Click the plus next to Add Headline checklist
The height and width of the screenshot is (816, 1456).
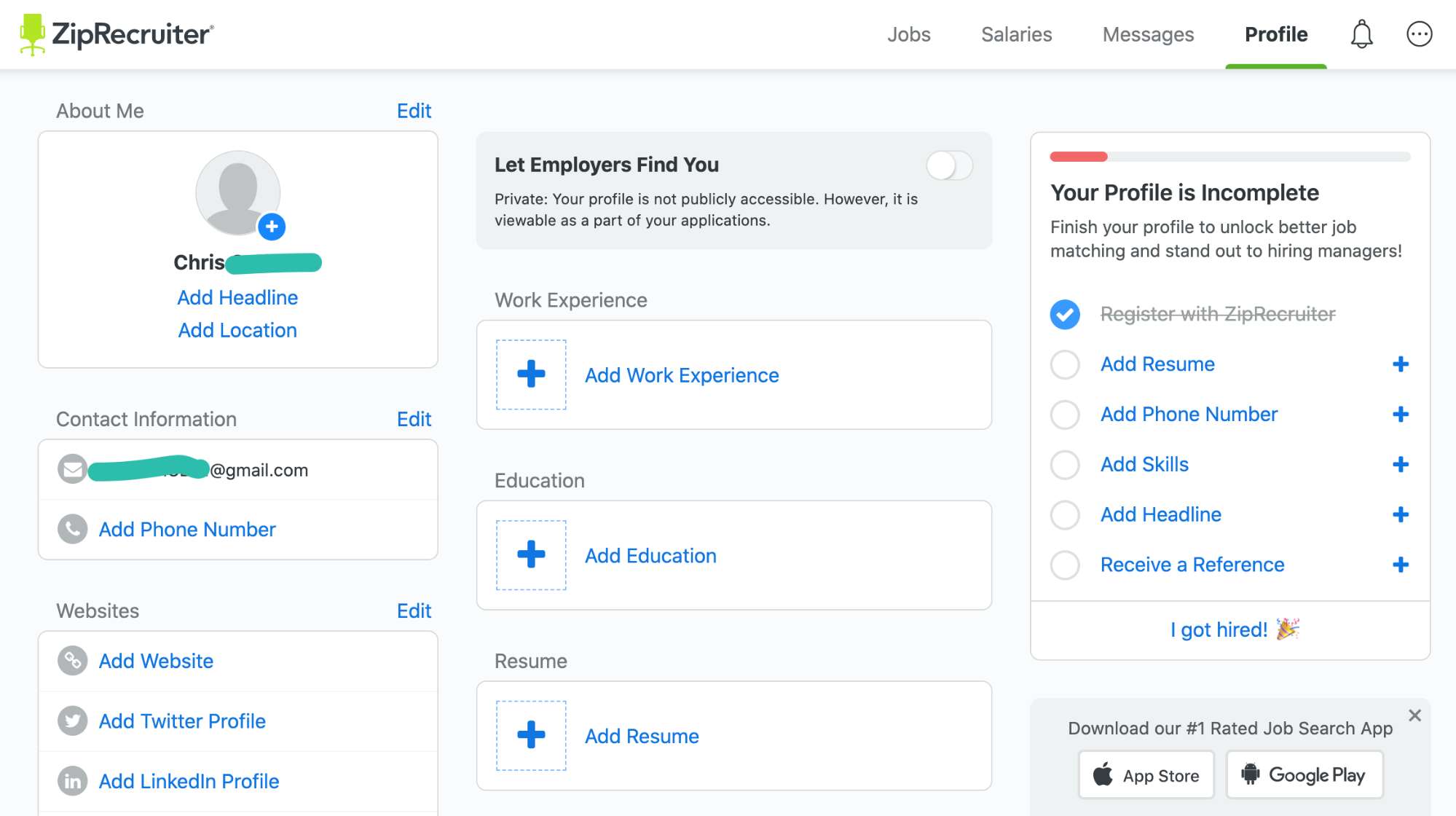(1401, 514)
